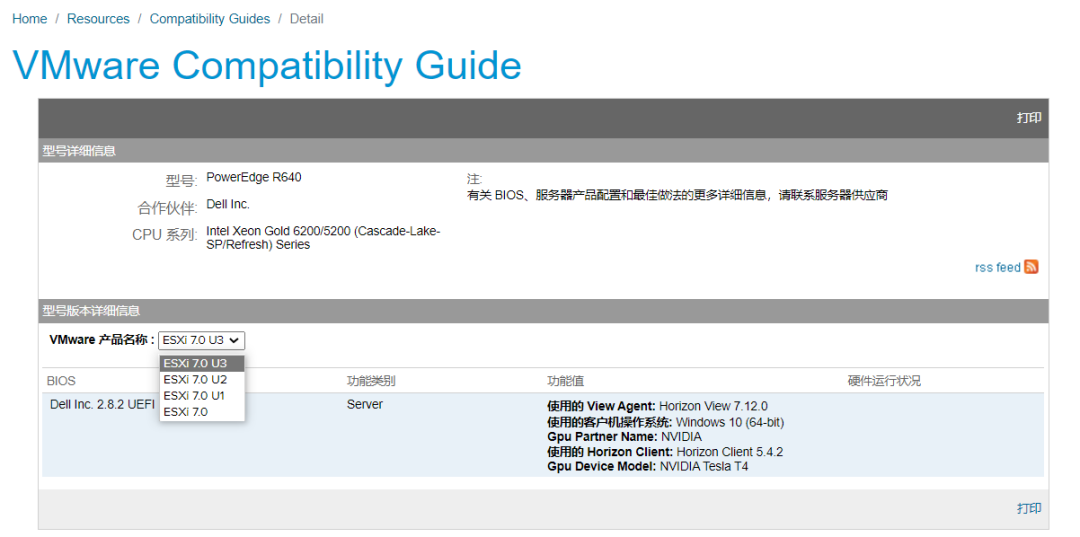This screenshot has height=537, width=1080.
Task: Click the bottom 打印 print link
Action: coord(1029,509)
